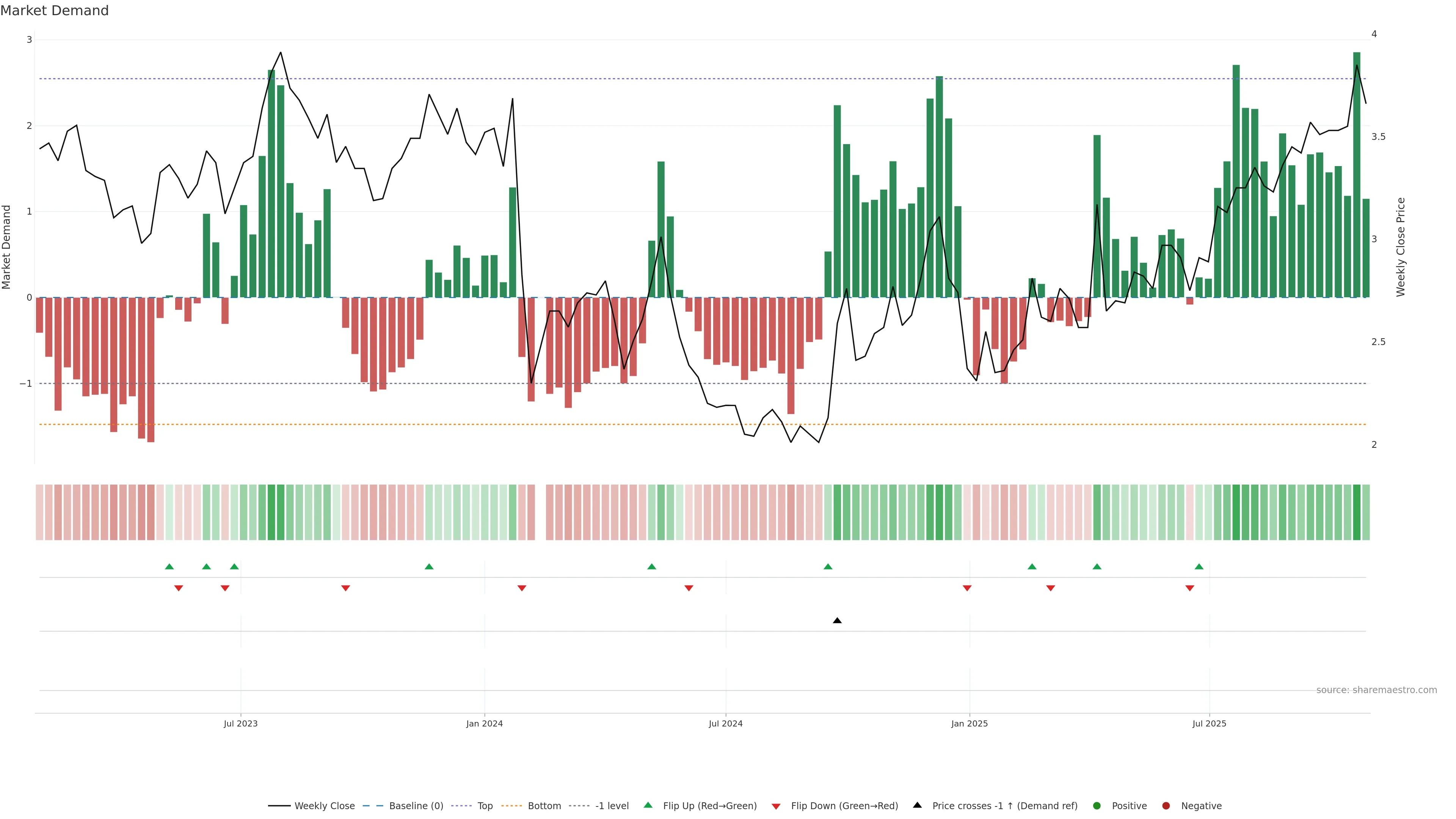Click the red Negative legend dot
This screenshot has height=819, width=1456.
[1166, 805]
